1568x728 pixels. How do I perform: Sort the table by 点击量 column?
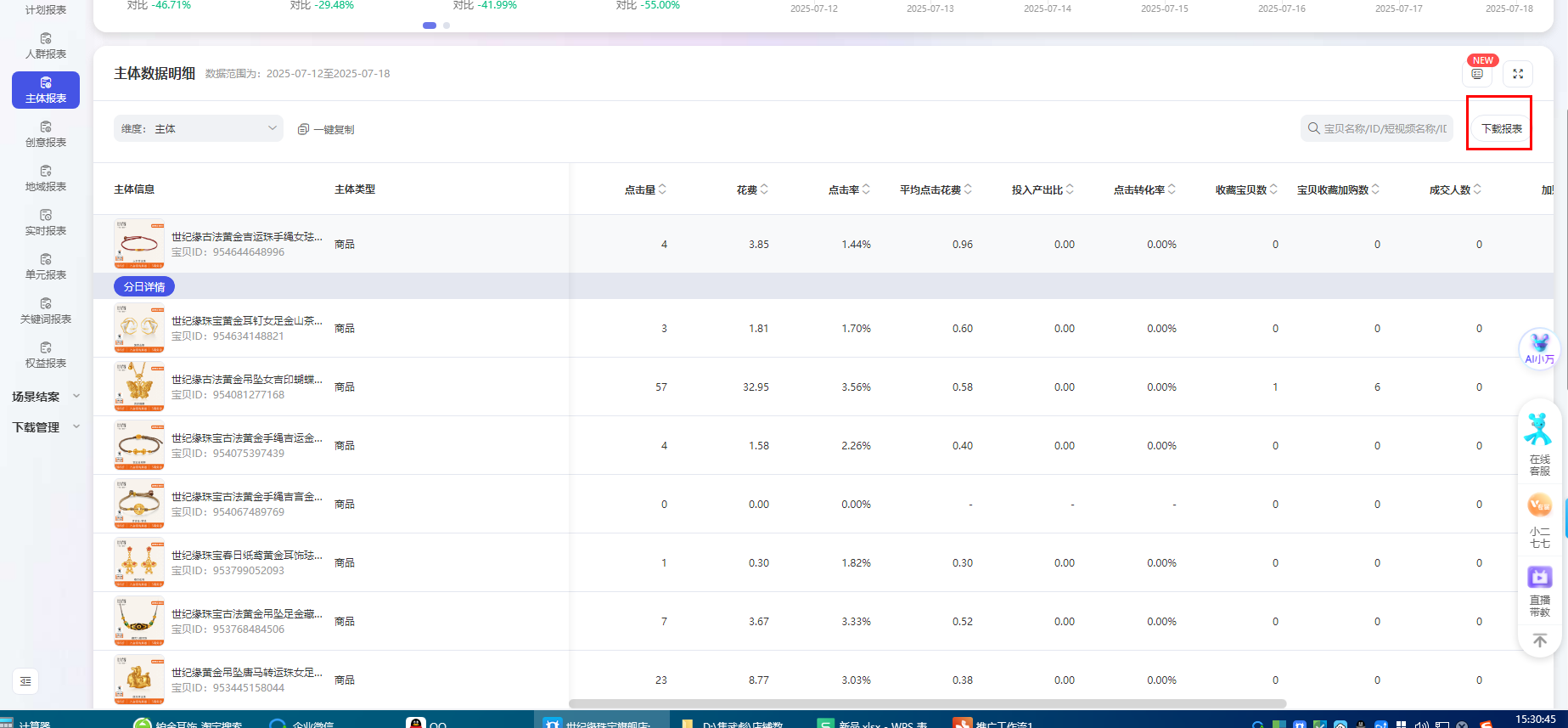(x=645, y=189)
